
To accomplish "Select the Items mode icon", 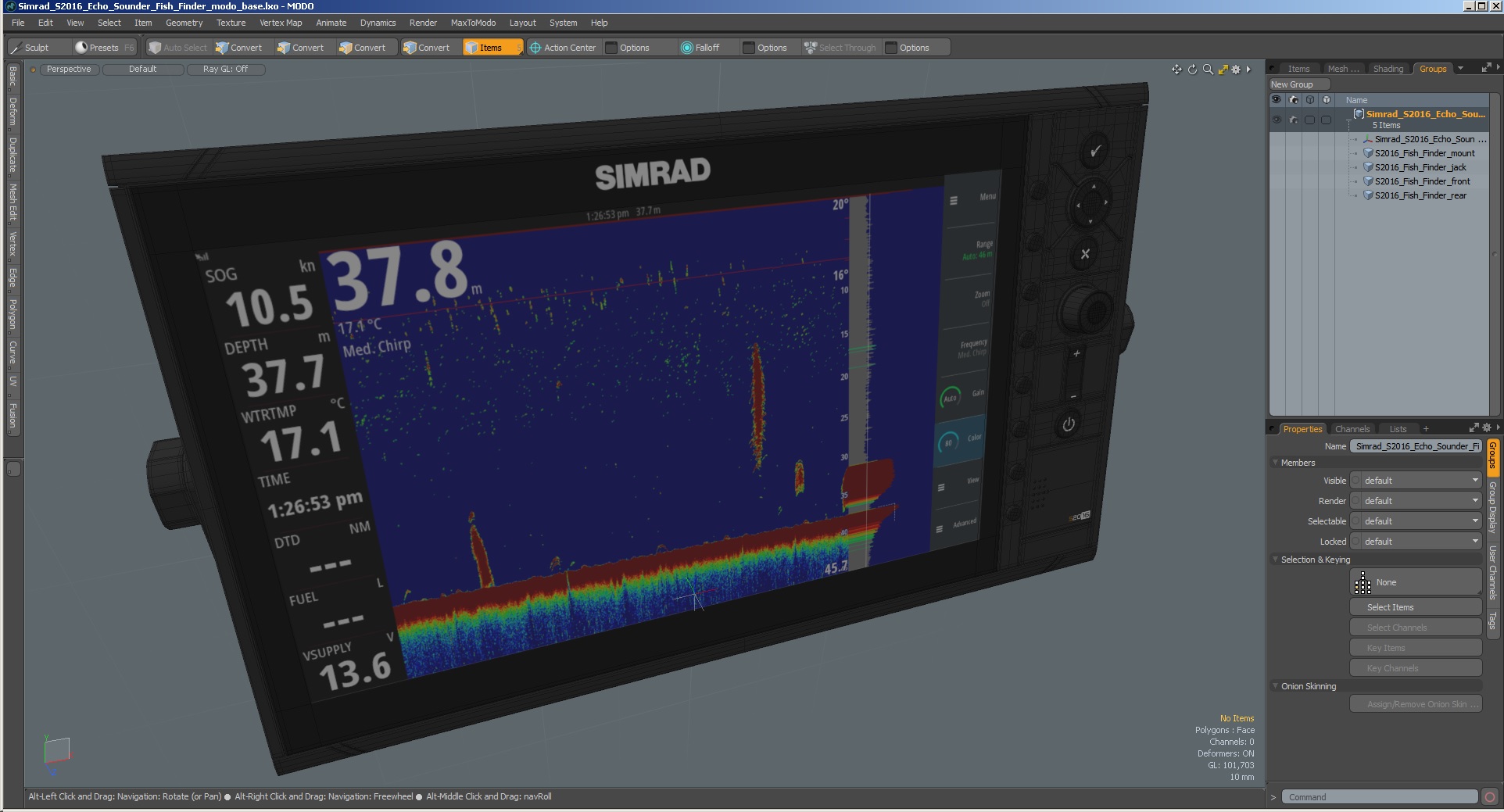I will (x=471, y=48).
